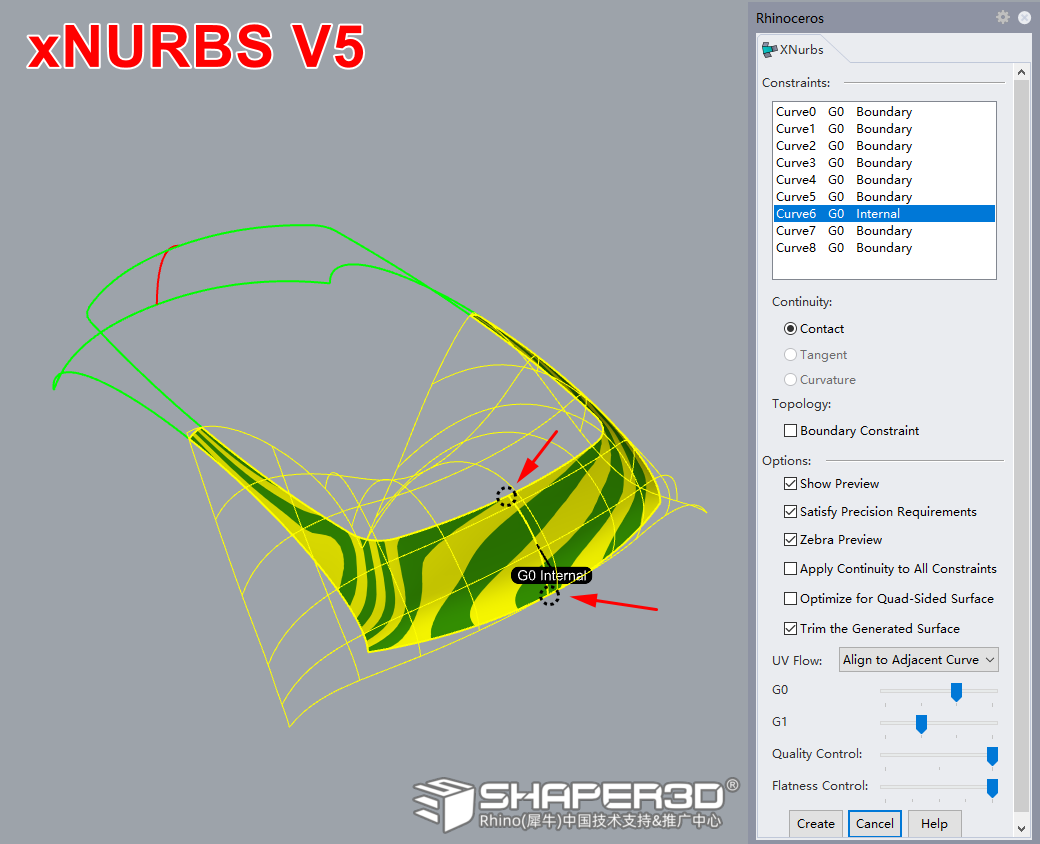This screenshot has width=1040, height=844.
Task: Disable Trim the Generated Surface
Action: pos(791,628)
